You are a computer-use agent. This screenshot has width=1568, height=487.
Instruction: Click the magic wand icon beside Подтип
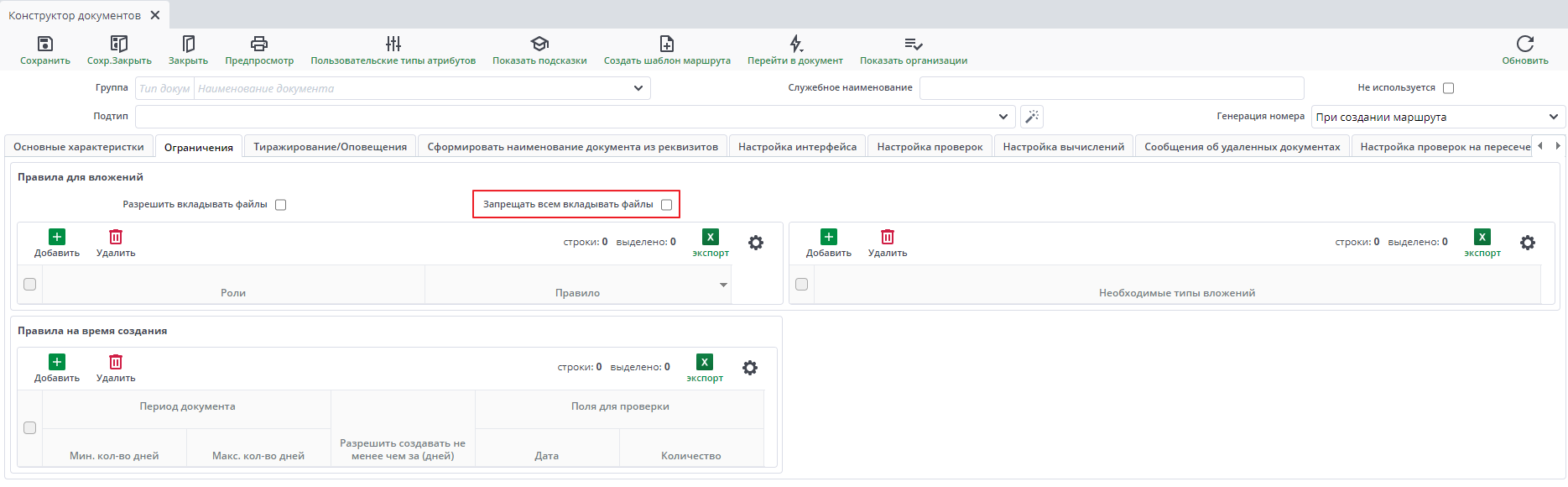click(1032, 117)
